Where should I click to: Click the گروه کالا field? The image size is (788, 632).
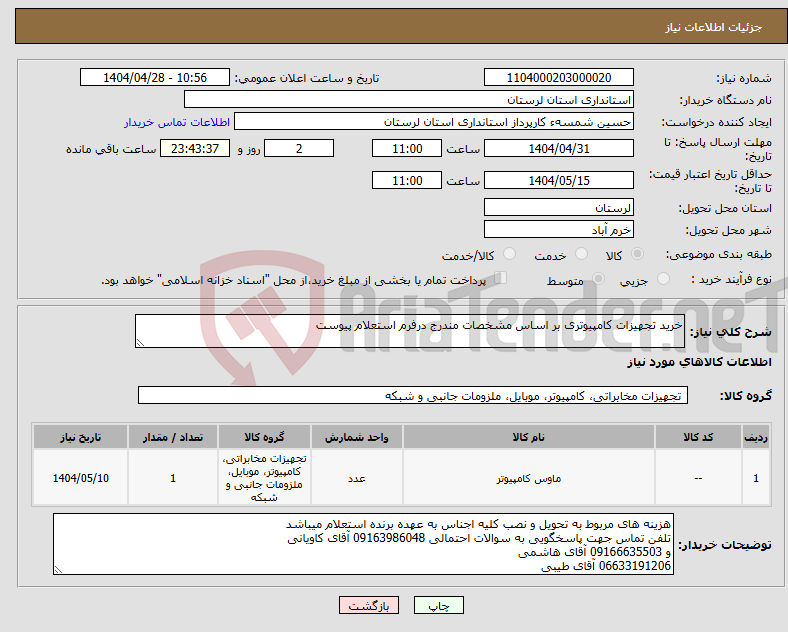pos(413,395)
